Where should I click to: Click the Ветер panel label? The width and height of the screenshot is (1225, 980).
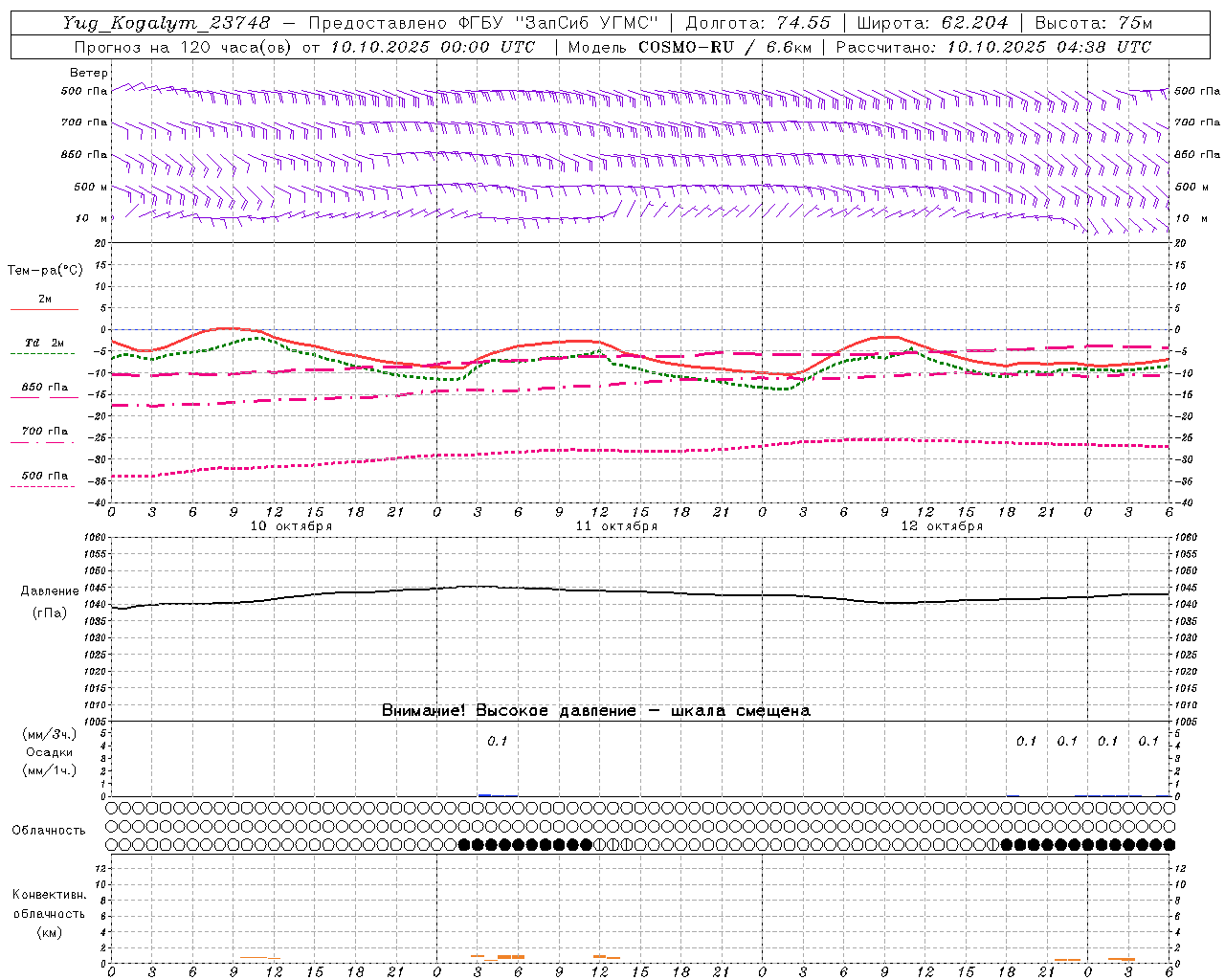click(x=88, y=73)
